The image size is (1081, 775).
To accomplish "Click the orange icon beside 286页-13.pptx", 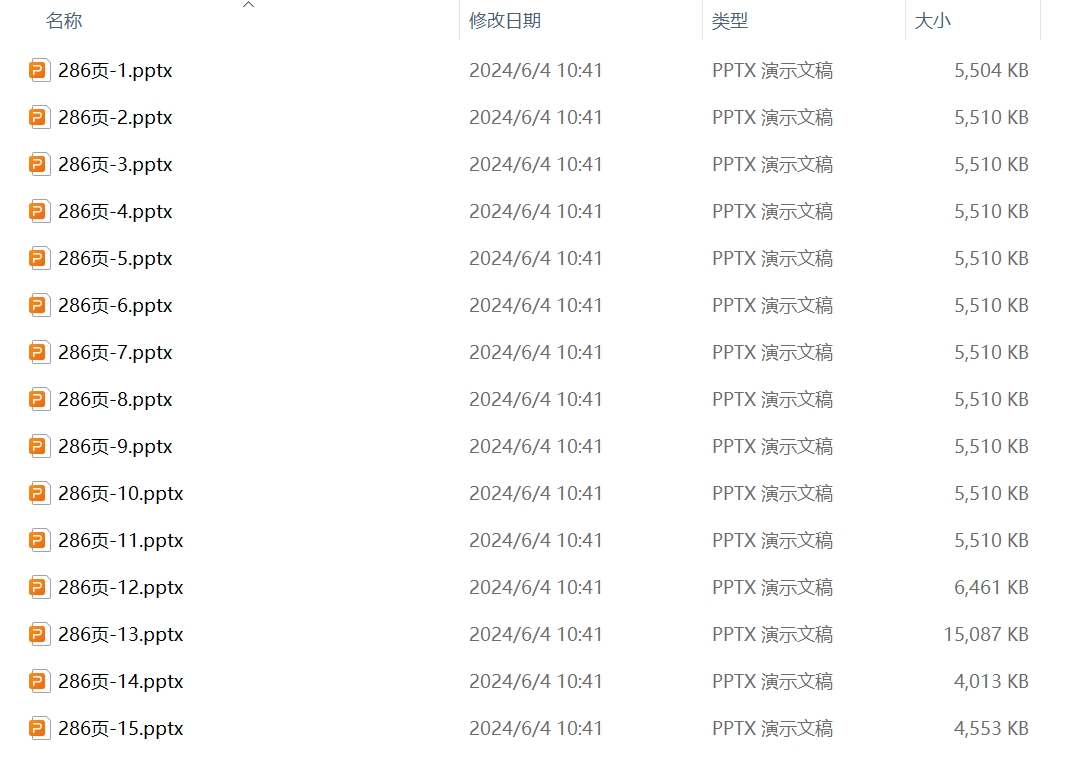I will pyautogui.click(x=39, y=634).
